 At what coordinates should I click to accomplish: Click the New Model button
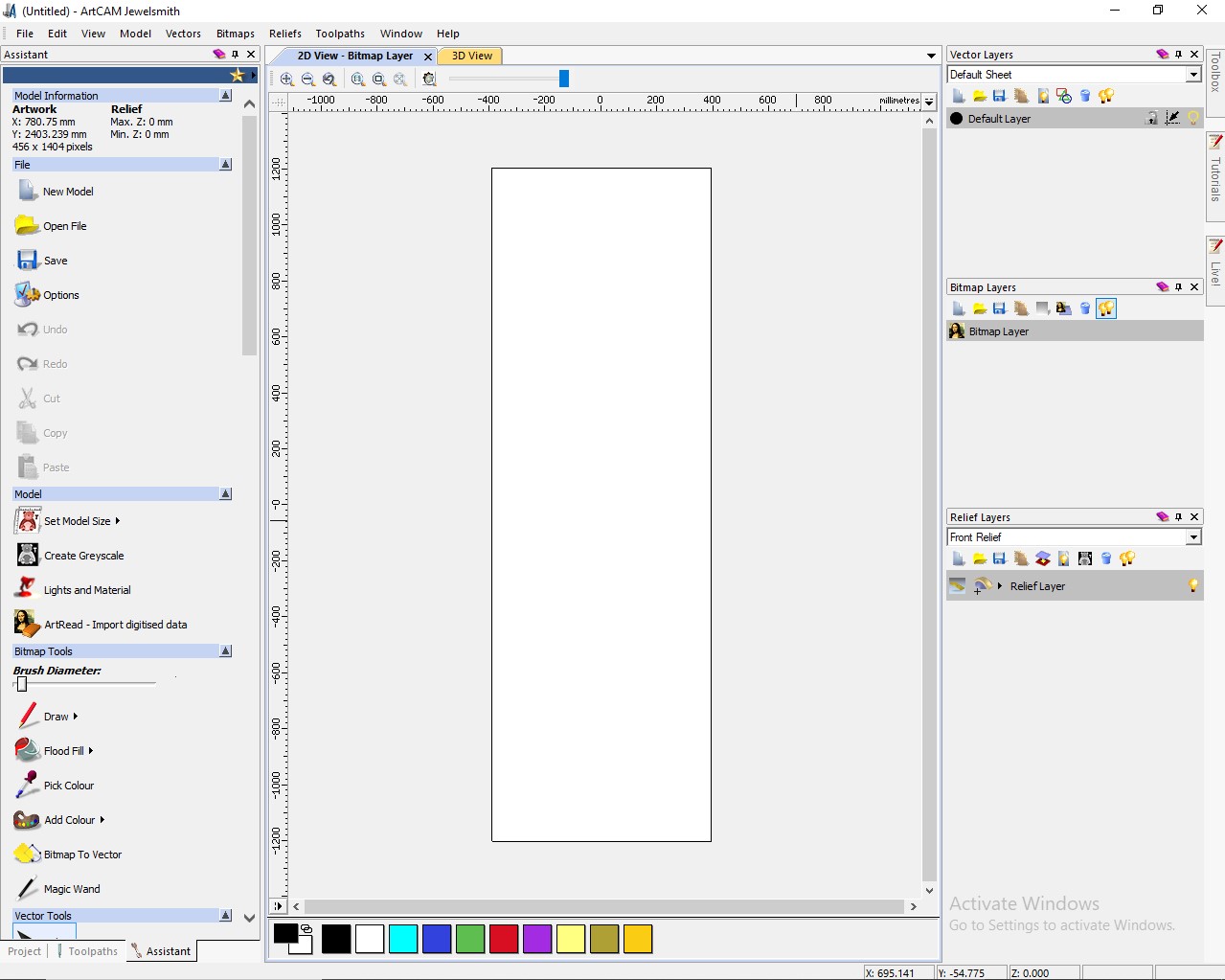point(67,192)
